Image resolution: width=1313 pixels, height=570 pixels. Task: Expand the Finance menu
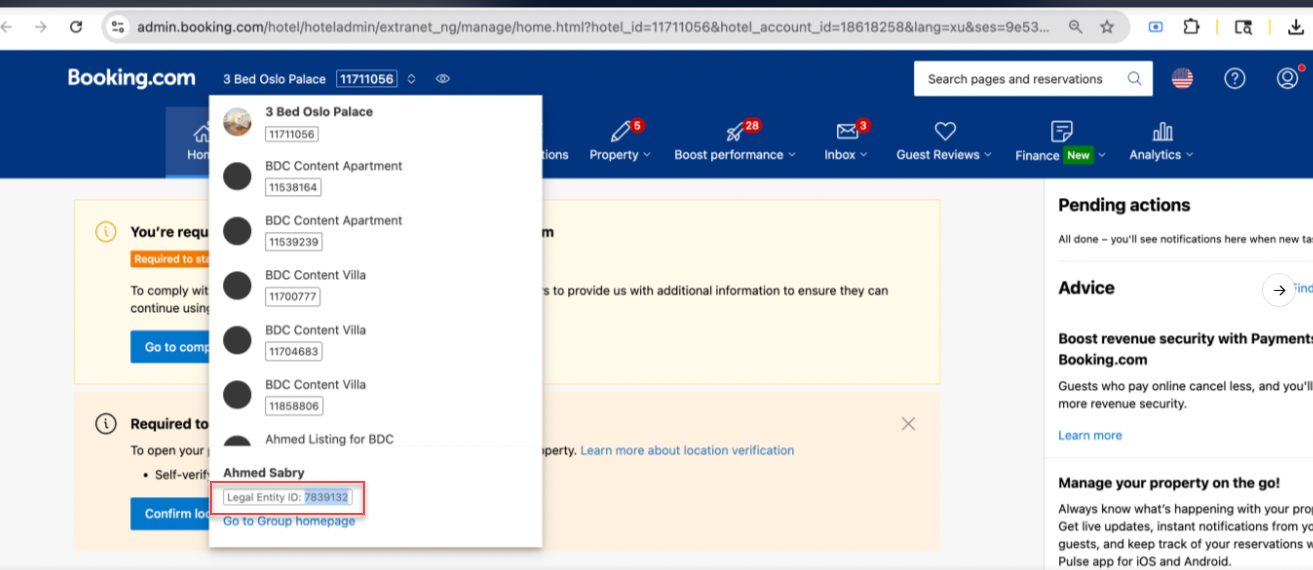tap(1061, 155)
